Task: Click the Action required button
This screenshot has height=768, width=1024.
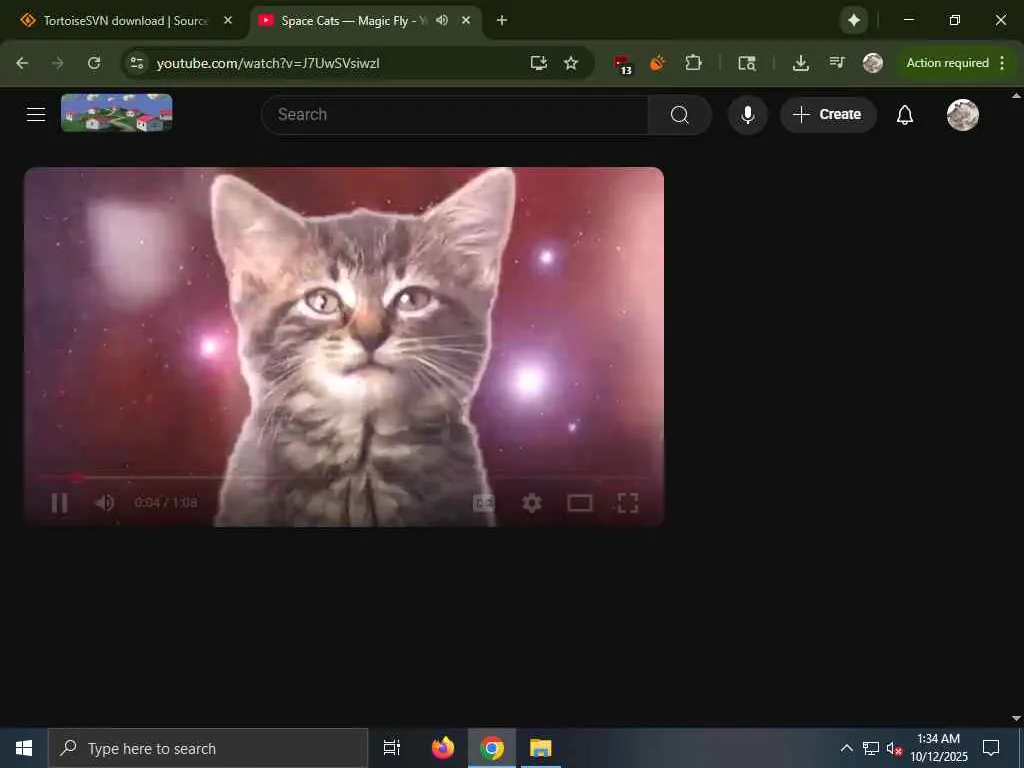Action: [948, 63]
